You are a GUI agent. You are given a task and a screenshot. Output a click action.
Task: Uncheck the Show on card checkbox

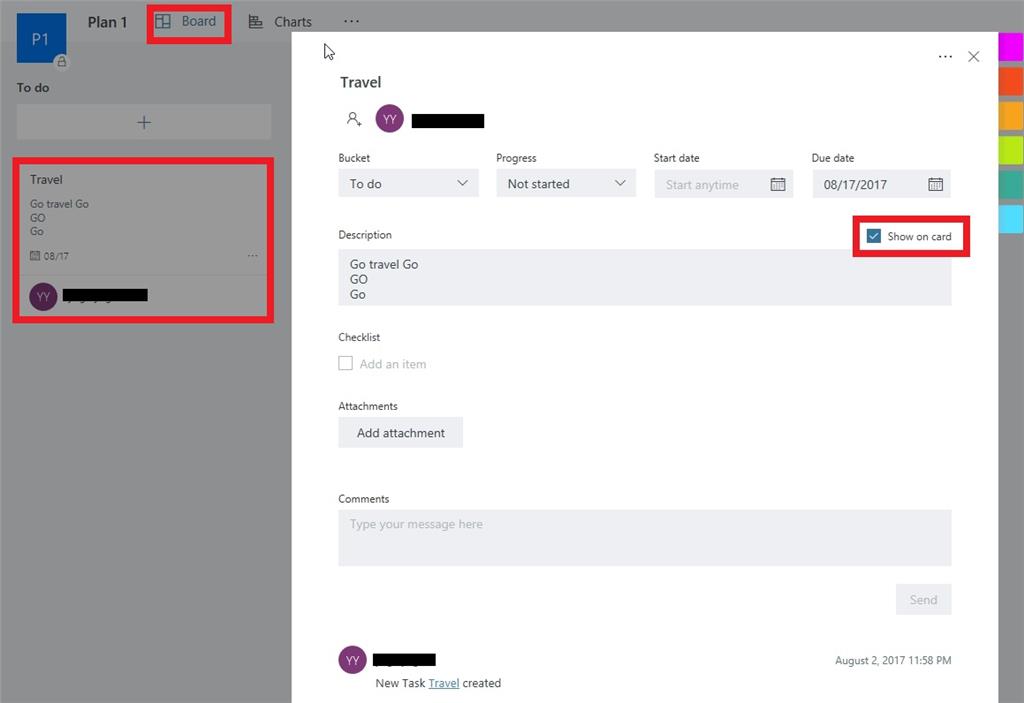tap(874, 236)
